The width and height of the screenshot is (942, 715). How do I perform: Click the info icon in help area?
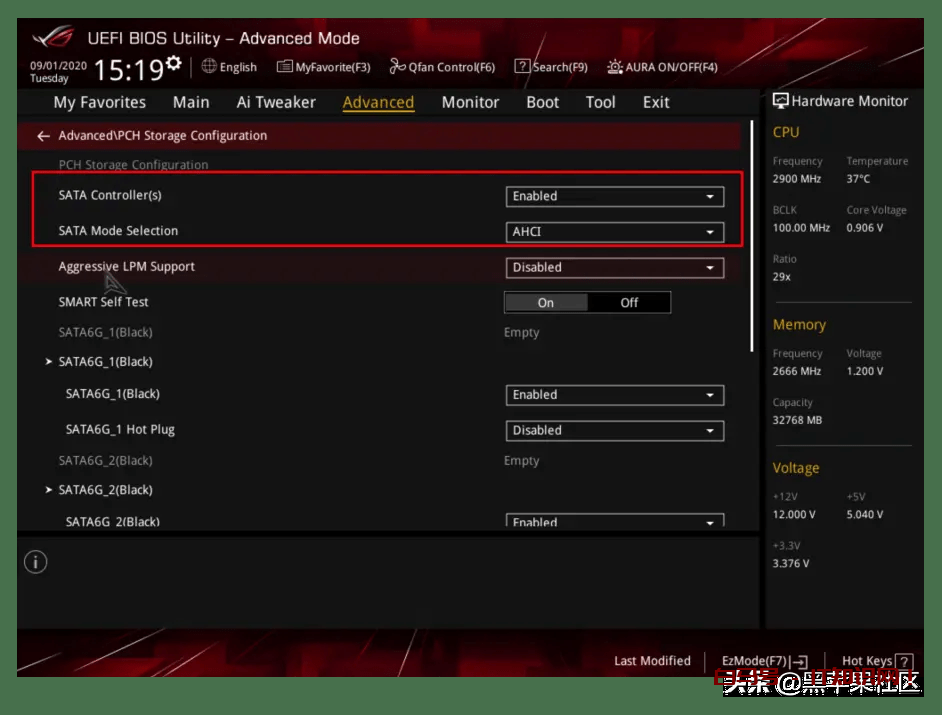pyautogui.click(x=35, y=562)
